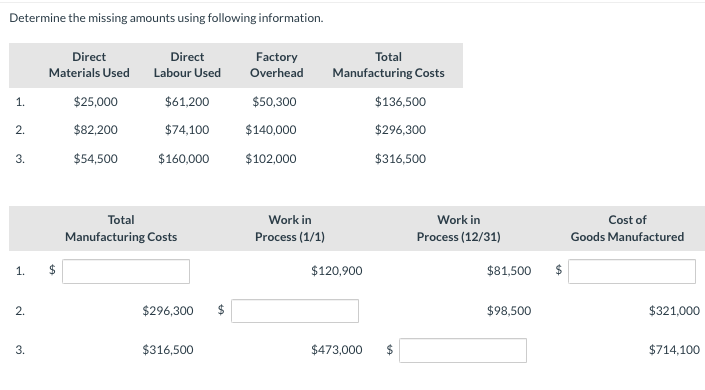Click the Cost of Goods Manufactured header
The width and height of the screenshot is (705, 390).
[627, 228]
